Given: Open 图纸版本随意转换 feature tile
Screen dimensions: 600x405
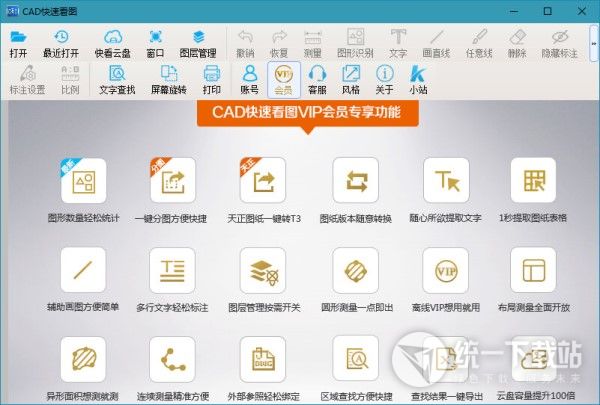Looking at the screenshot, I should tap(355, 180).
